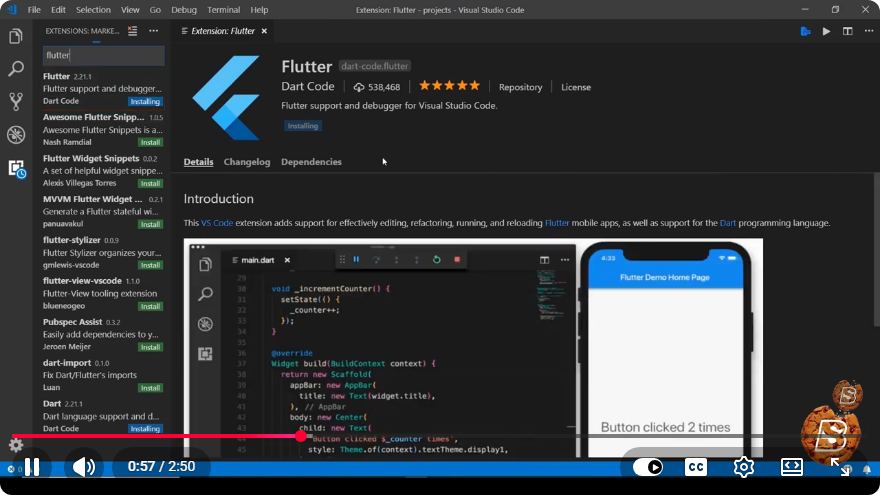Select Dart 2.21.1 extension in list
This screenshot has width=880, height=495.
[x=103, y=416]
